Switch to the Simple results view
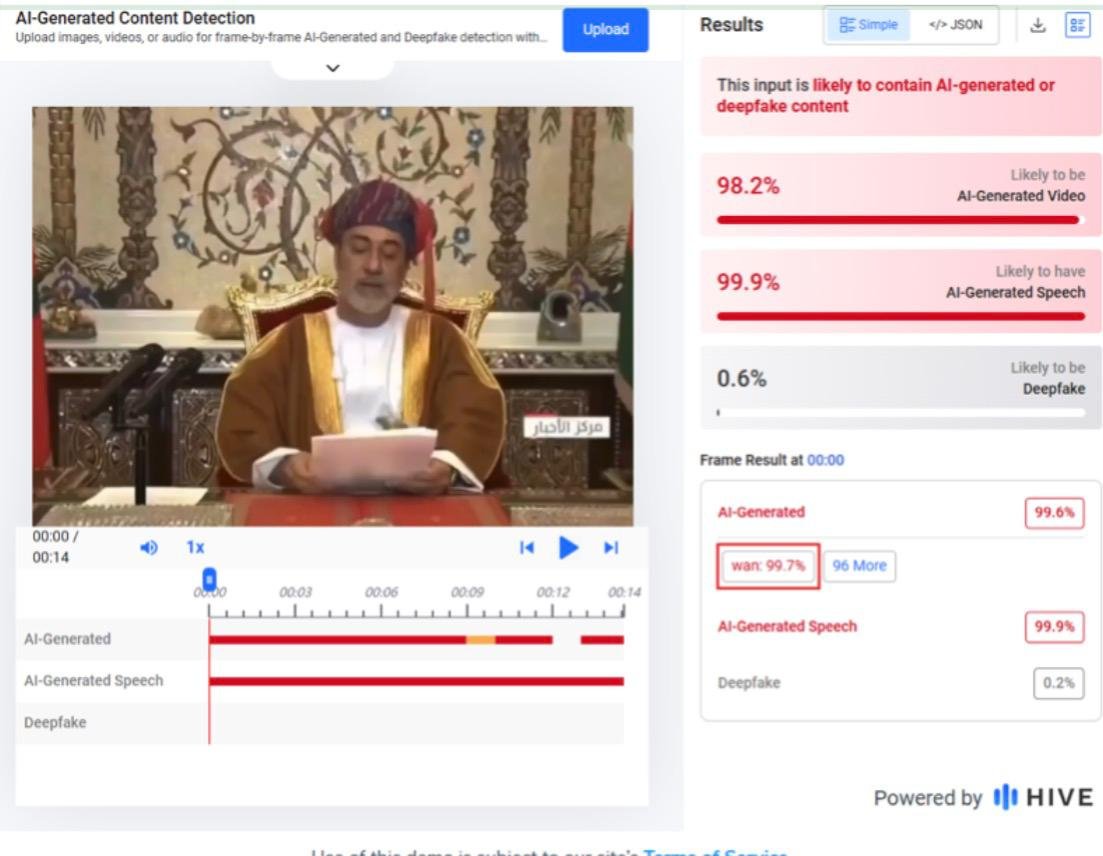The image size is (1103, 856). point(868,25)
